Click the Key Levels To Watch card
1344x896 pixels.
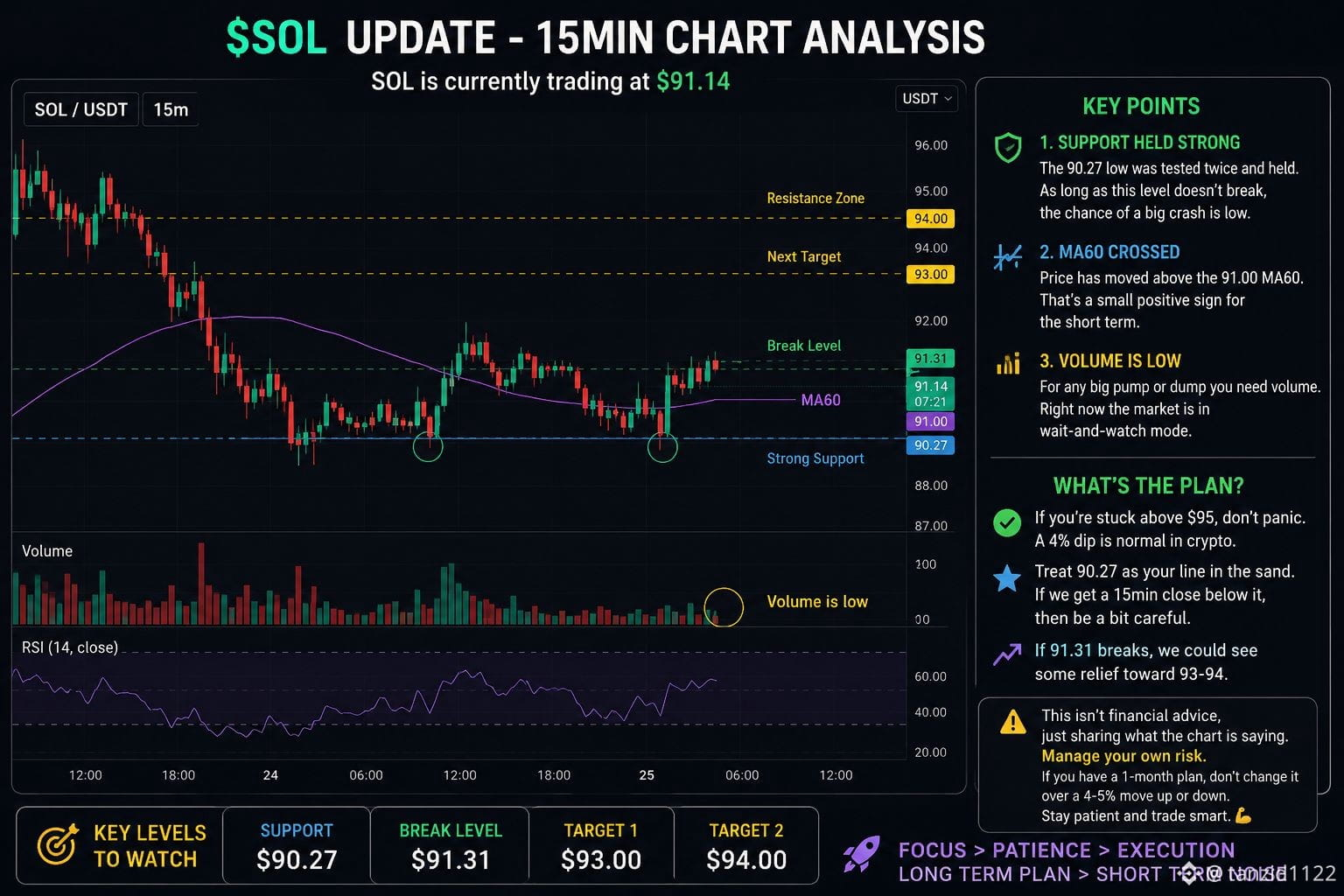click(120, 846)
